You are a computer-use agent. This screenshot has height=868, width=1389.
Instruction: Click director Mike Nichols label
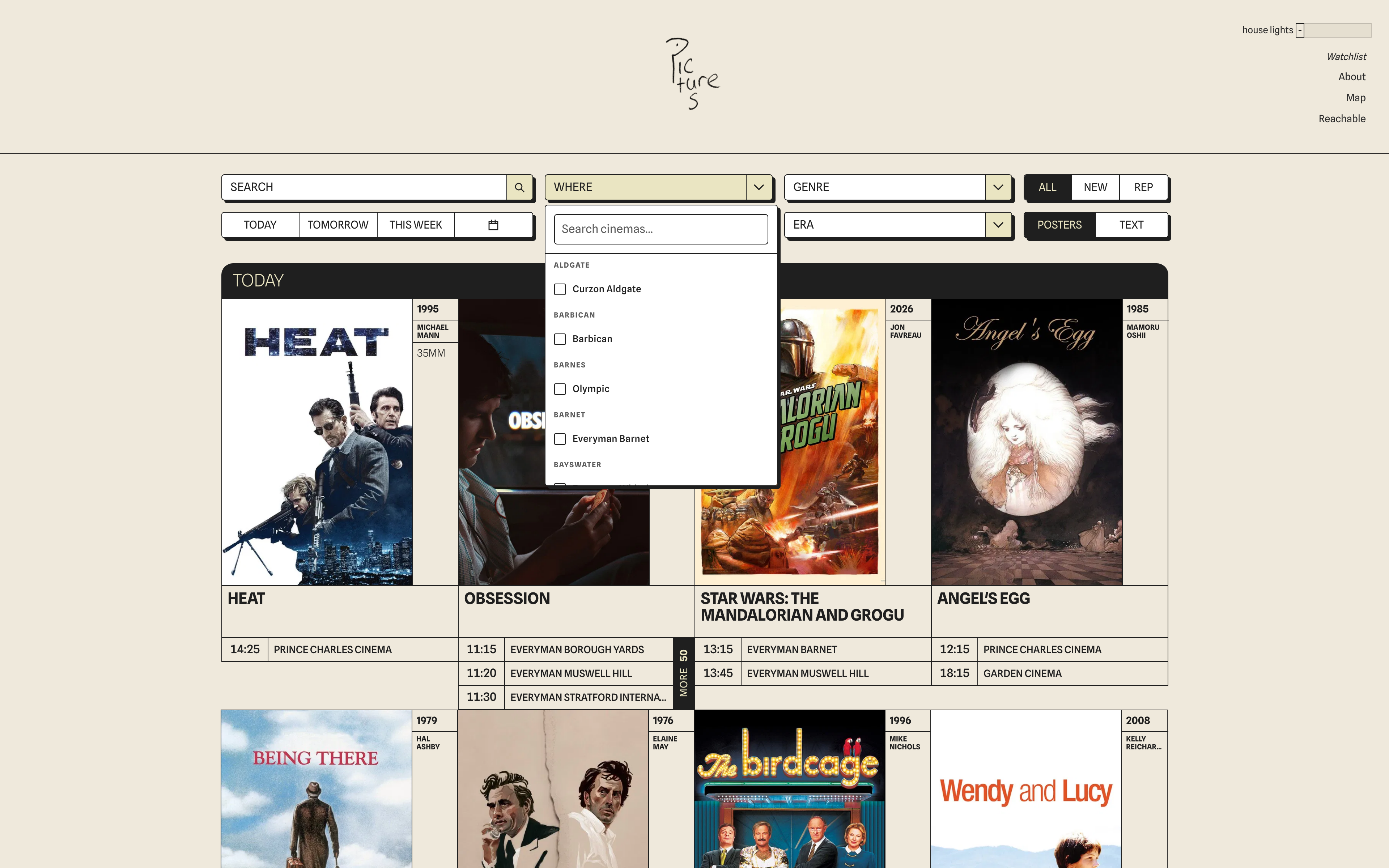905,743
